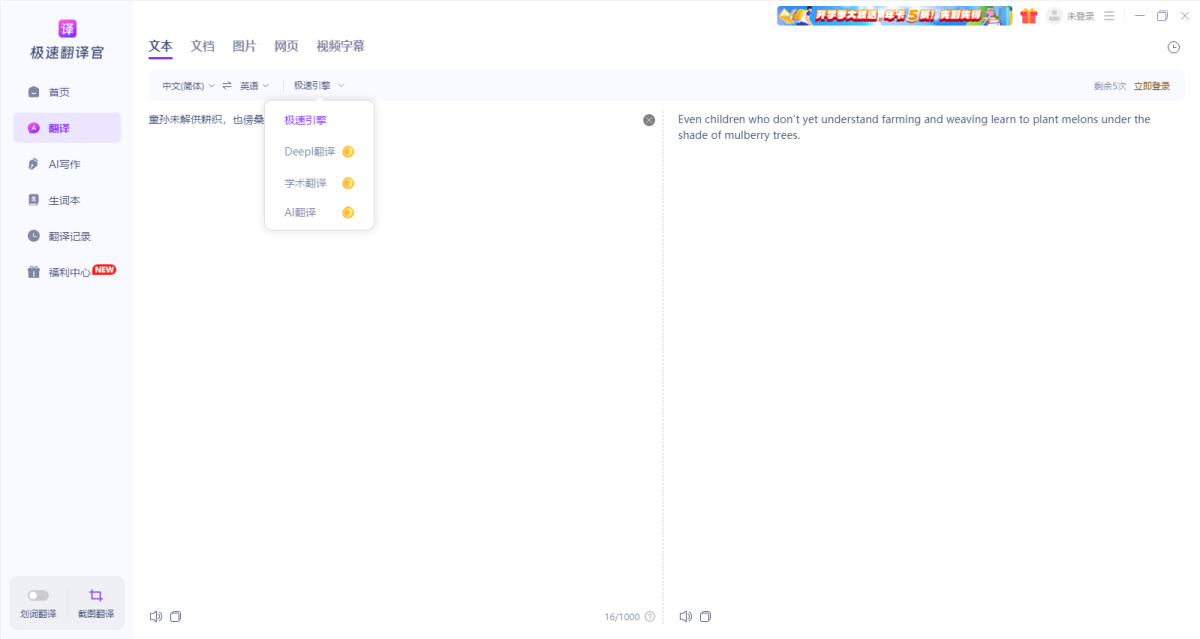Viewport: 1200px width, 639px height.
Task: Switch to the 文档 tab
Action: (x=202, y=46)
